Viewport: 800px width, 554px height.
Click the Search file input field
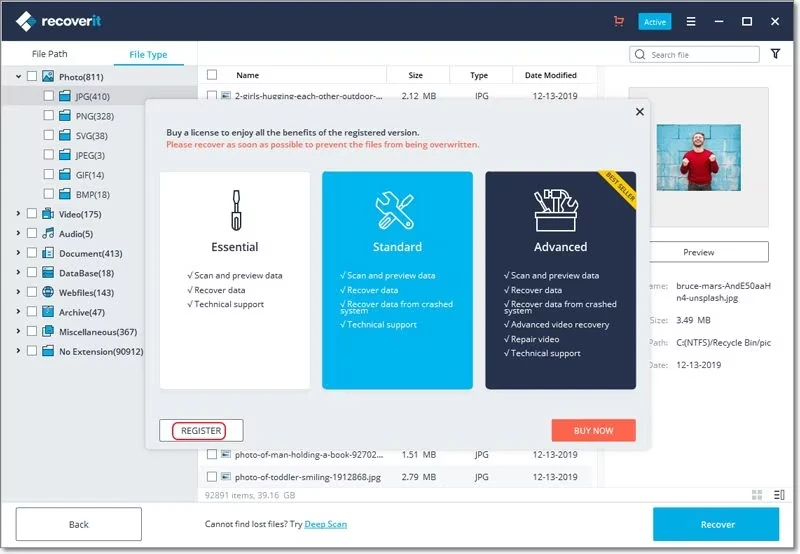pos(694,55)
